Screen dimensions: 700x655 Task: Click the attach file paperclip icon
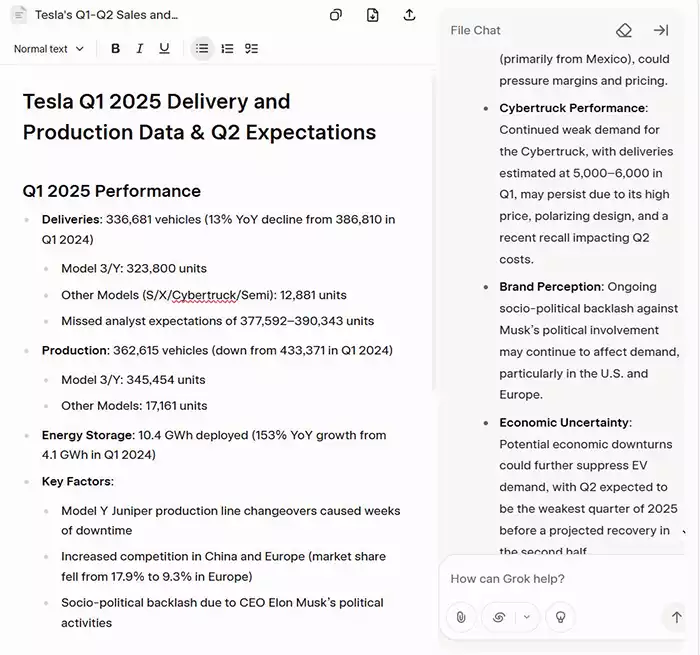461,617
